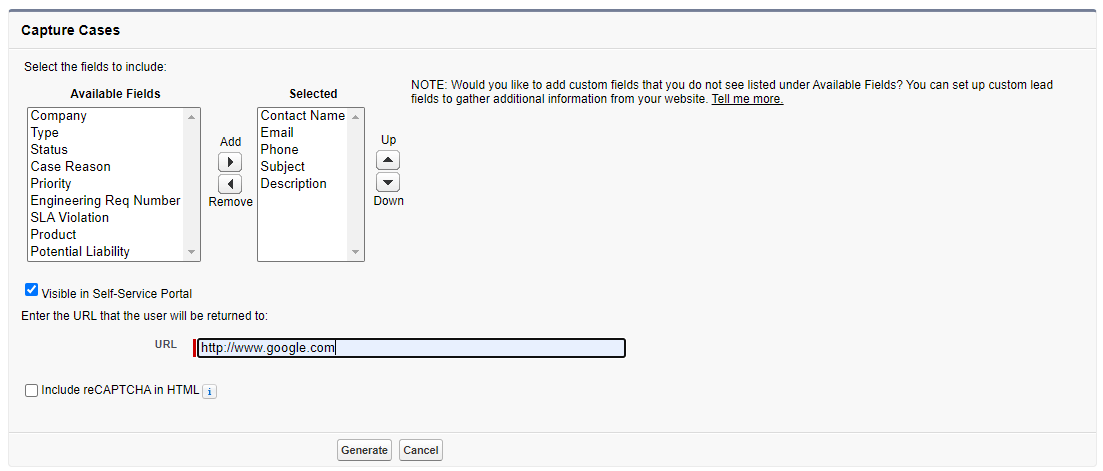Viewport: 1103px width, 471px height.
Task: Select Priority in Available Fields
Action: pyautogui.click(x=51, y=184)
